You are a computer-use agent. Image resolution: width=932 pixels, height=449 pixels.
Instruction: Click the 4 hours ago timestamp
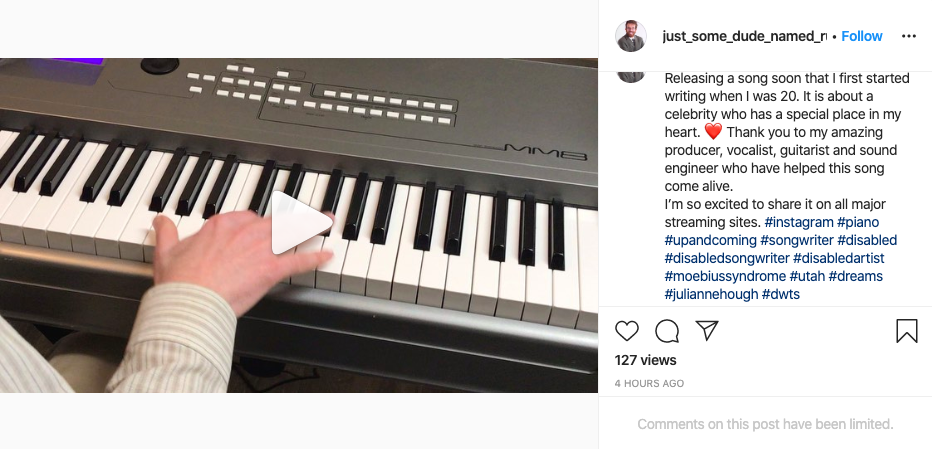(649, 384)
